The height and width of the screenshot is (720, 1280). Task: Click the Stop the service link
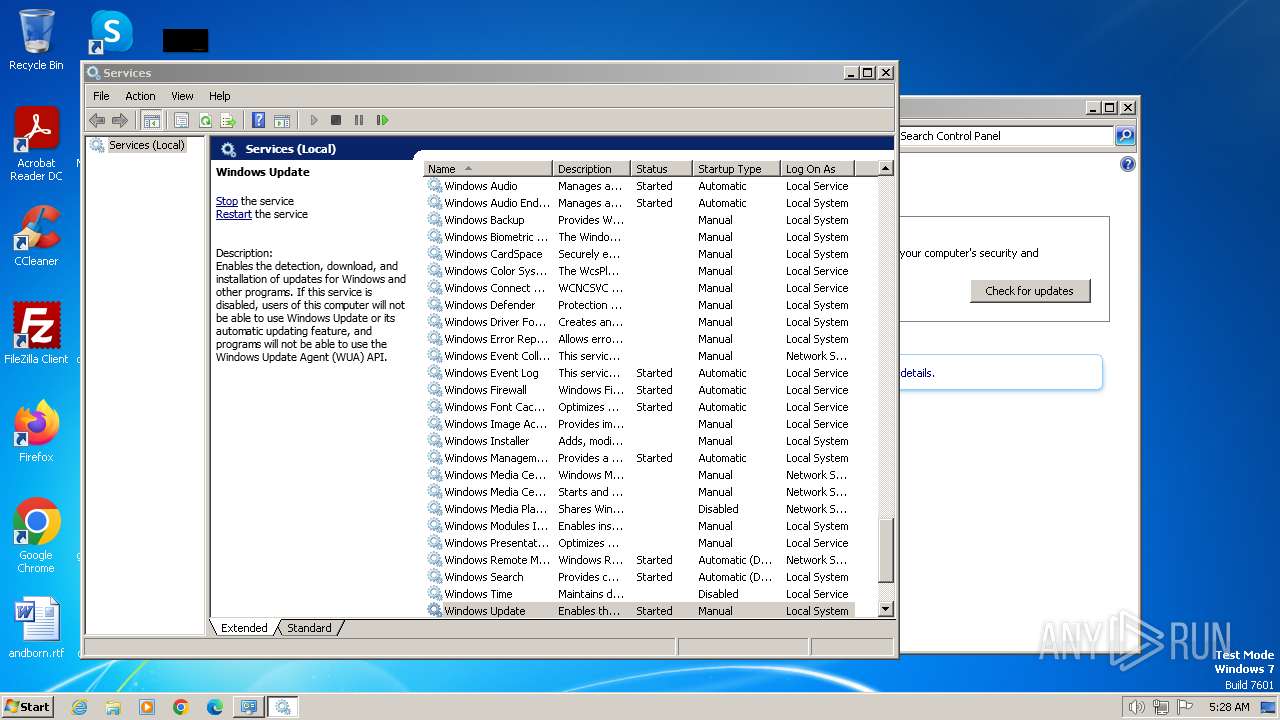[x=227, y=201]
